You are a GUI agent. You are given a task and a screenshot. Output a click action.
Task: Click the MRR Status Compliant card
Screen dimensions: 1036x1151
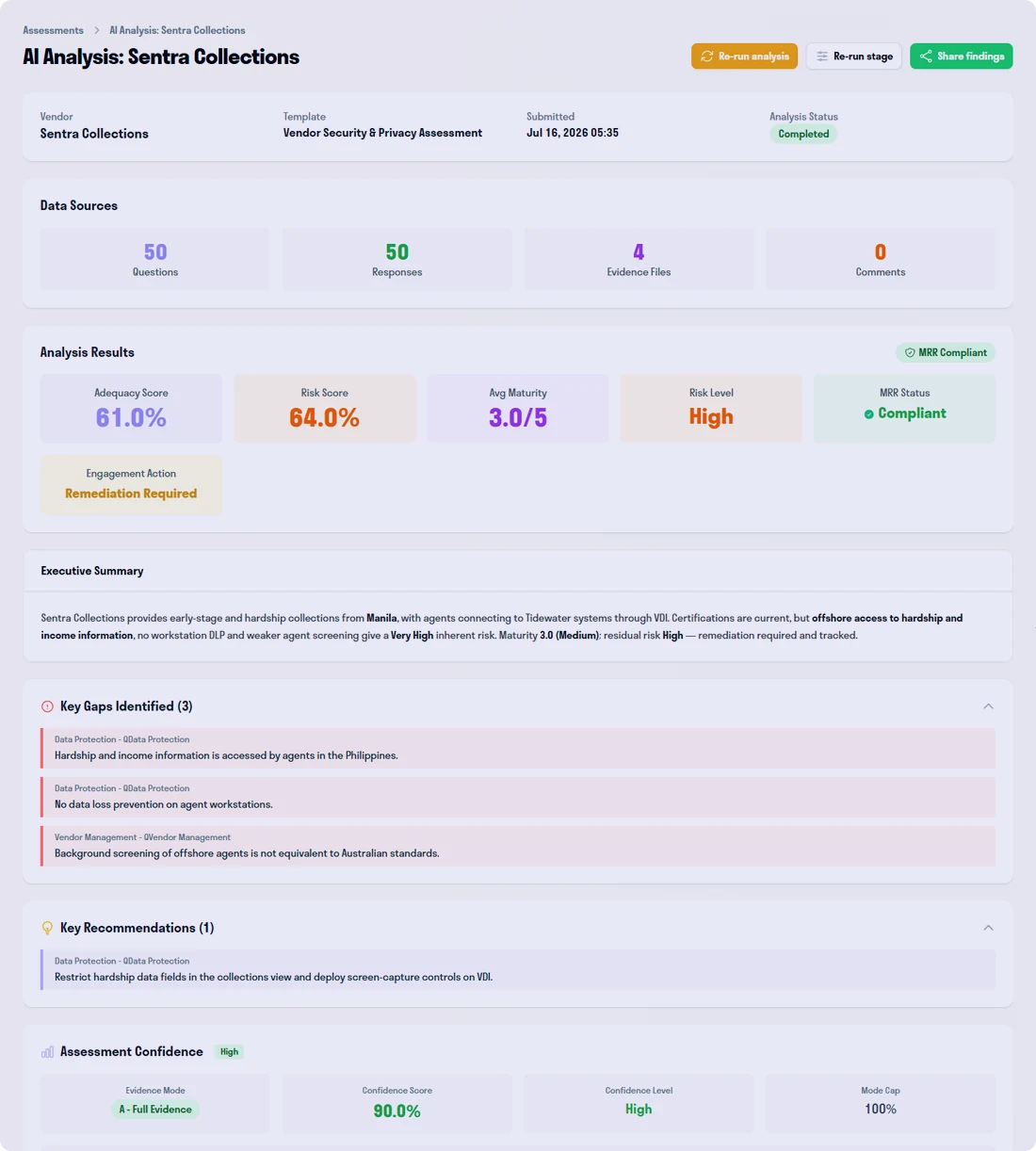pos(904,409)
